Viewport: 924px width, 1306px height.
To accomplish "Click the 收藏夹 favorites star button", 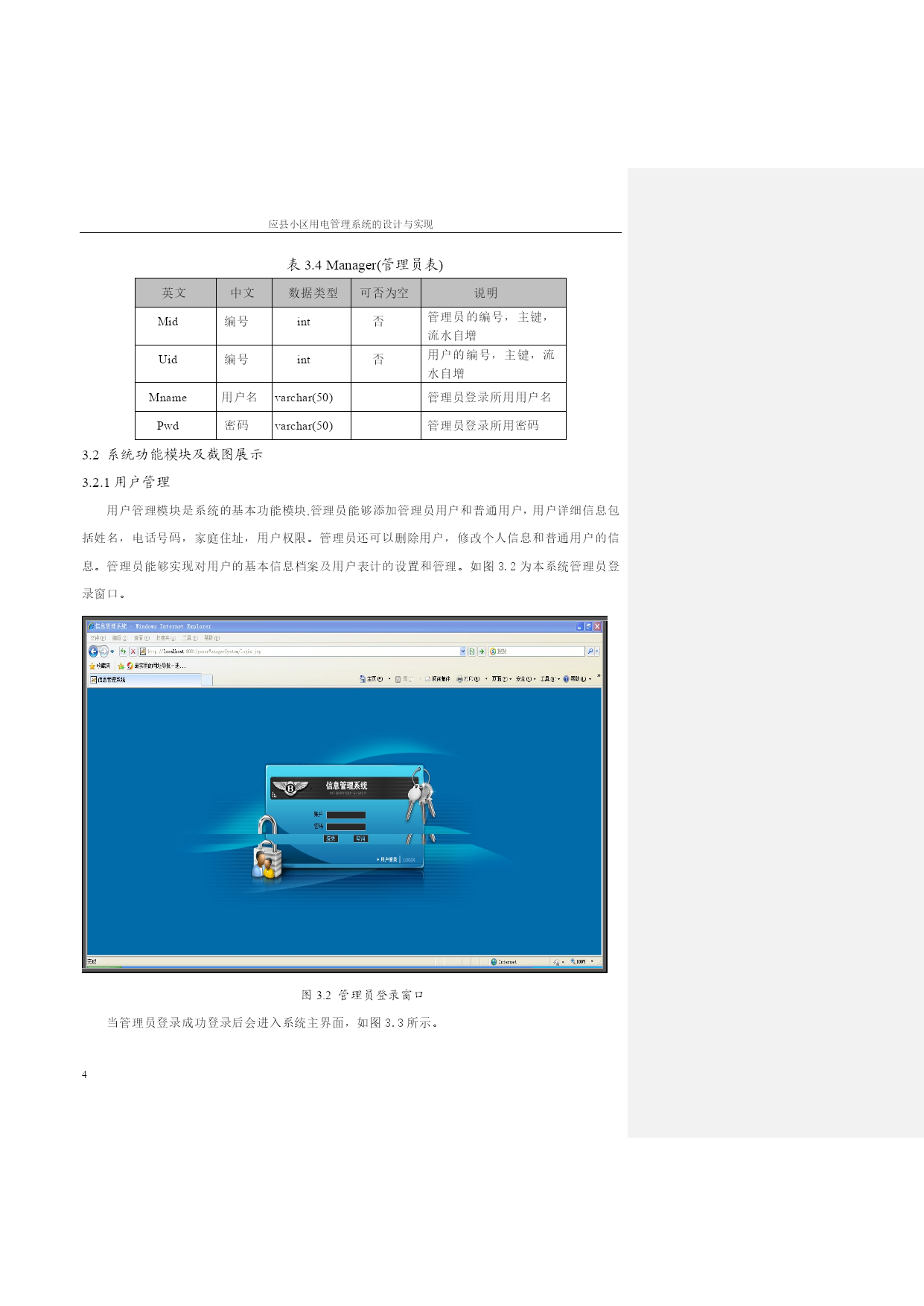I will click(100, 666).
